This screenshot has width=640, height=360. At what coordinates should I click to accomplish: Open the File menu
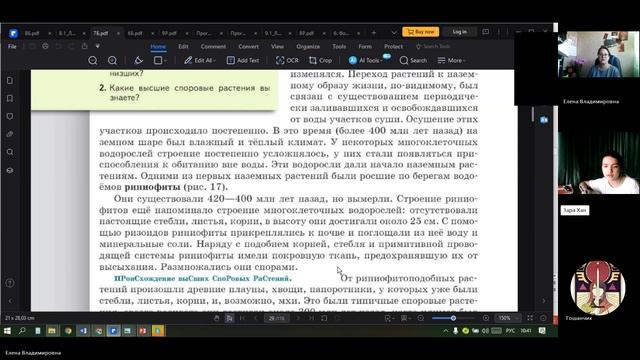[x=12, y=47]
